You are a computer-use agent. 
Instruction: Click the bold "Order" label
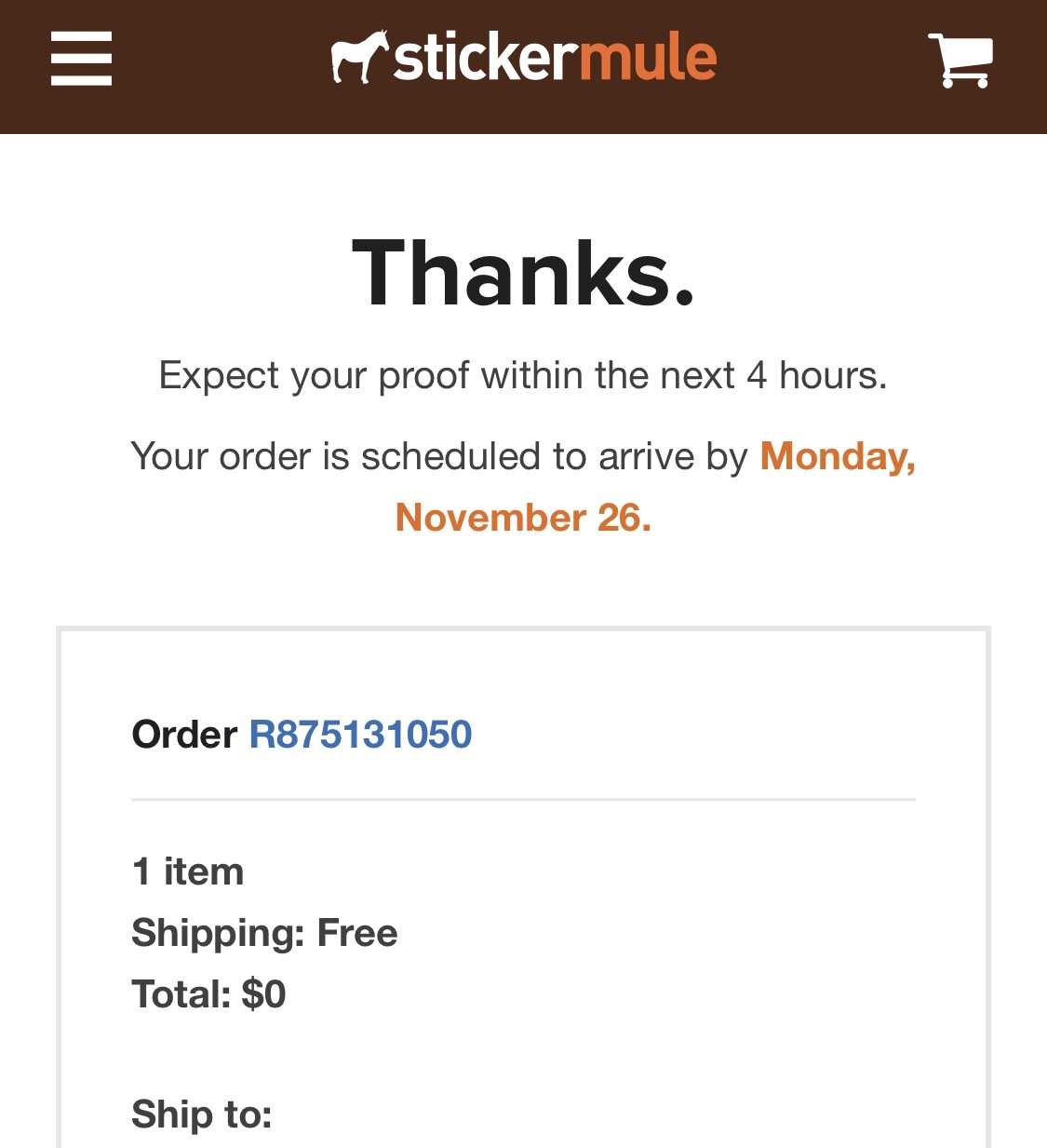pos(184,735)
